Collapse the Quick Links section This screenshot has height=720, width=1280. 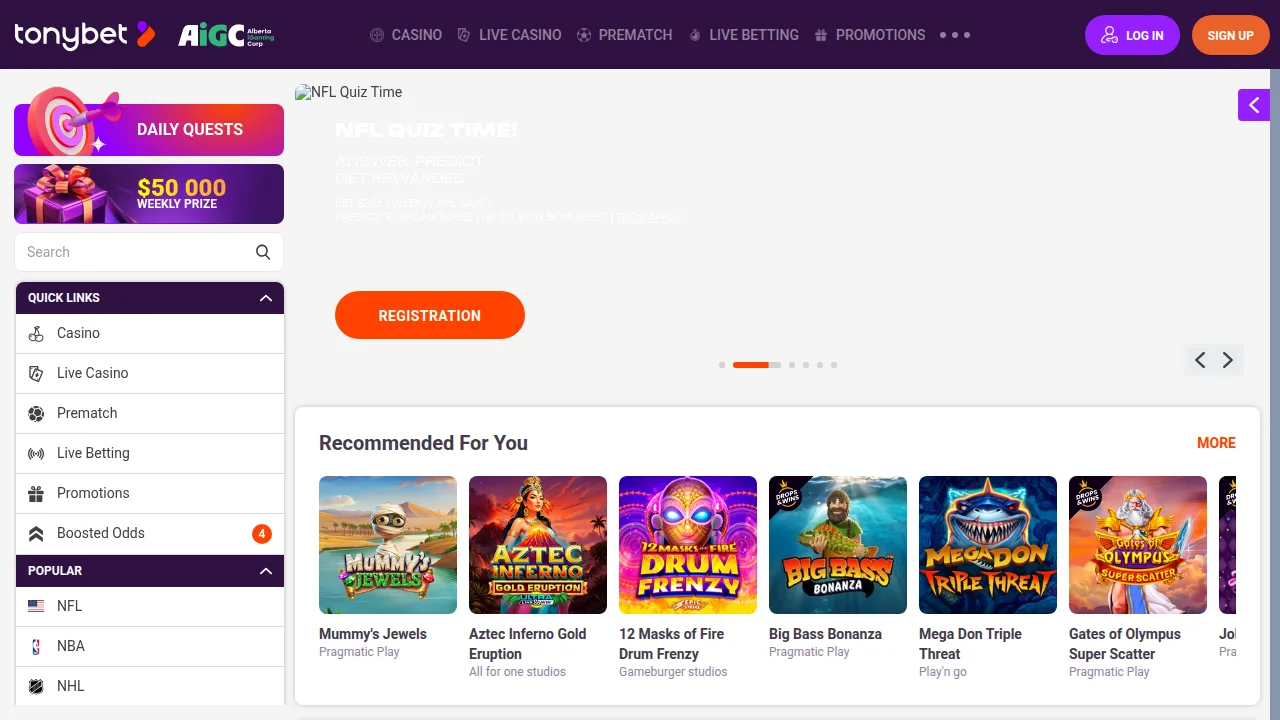tap(266, 298)
